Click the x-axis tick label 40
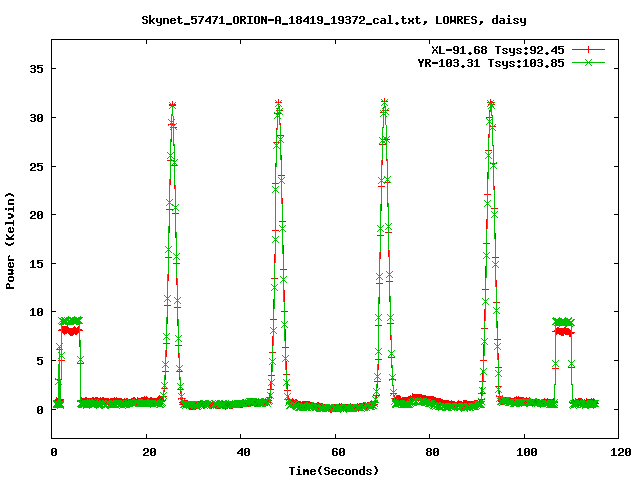 (x=243, y=452)
